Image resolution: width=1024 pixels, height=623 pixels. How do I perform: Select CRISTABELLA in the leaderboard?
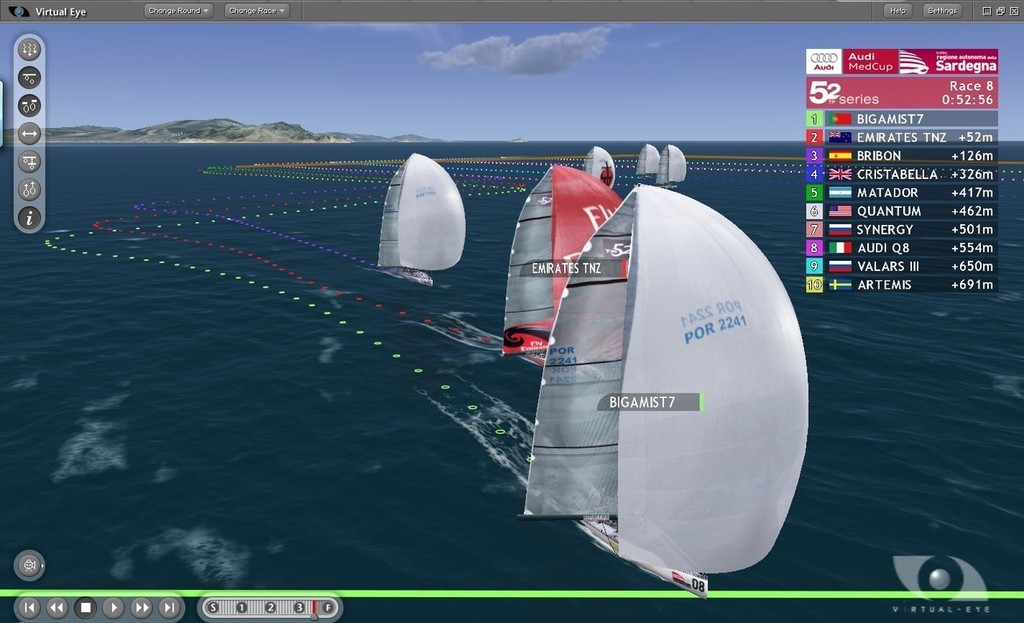tap(901, 174)
